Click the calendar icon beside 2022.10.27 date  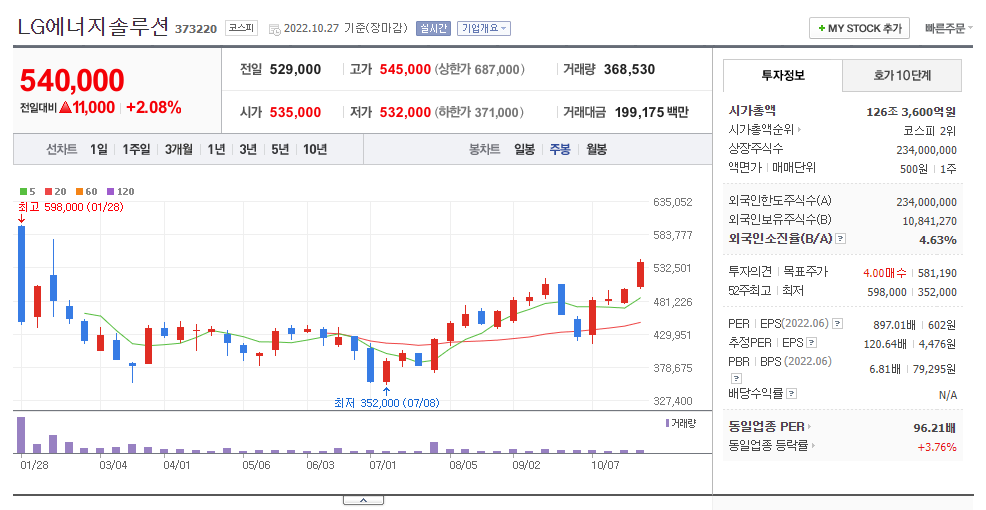coord(274,29)
